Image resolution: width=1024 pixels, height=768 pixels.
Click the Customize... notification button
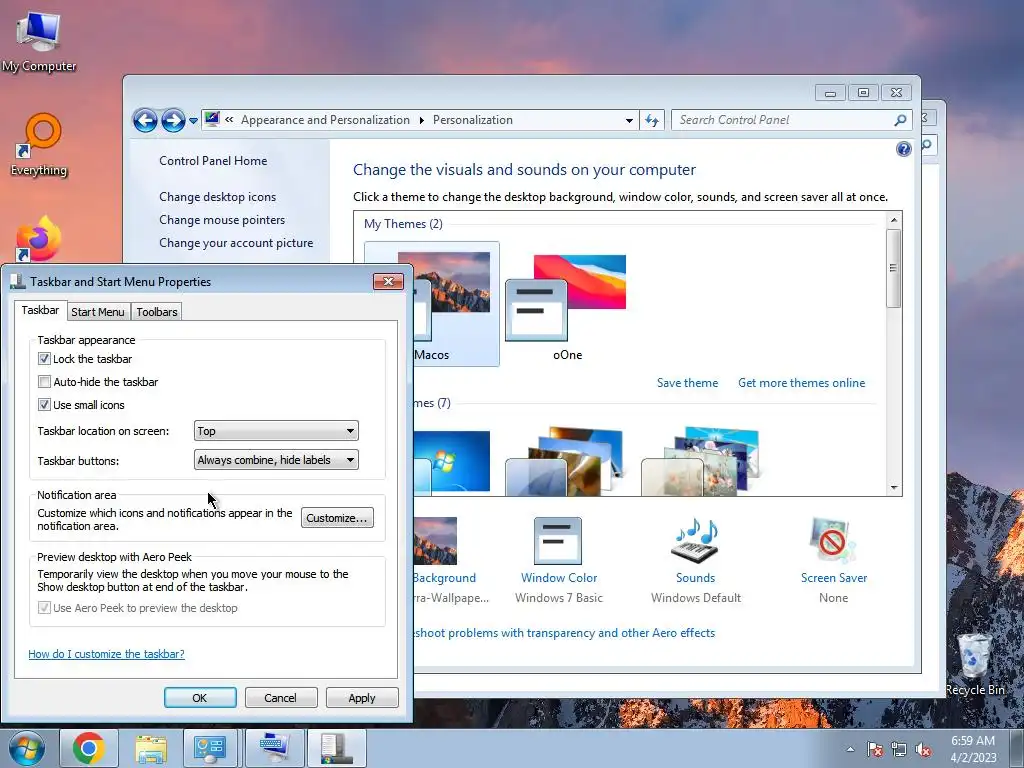337,518
